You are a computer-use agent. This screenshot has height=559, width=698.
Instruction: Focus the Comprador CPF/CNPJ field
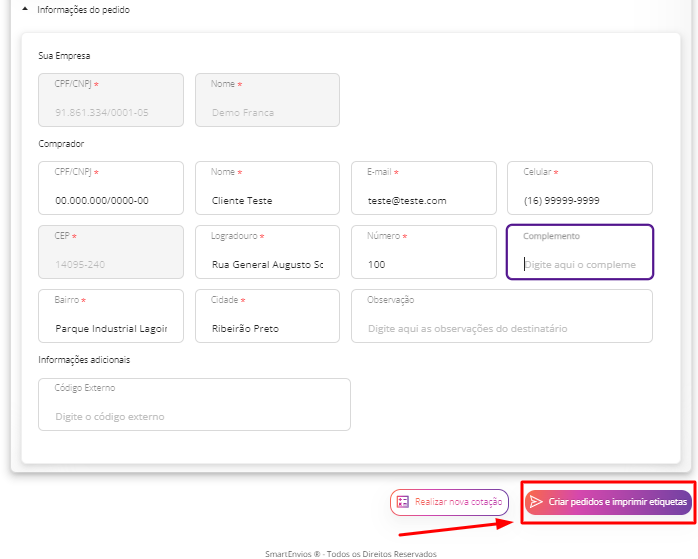[x=111, y=188]
